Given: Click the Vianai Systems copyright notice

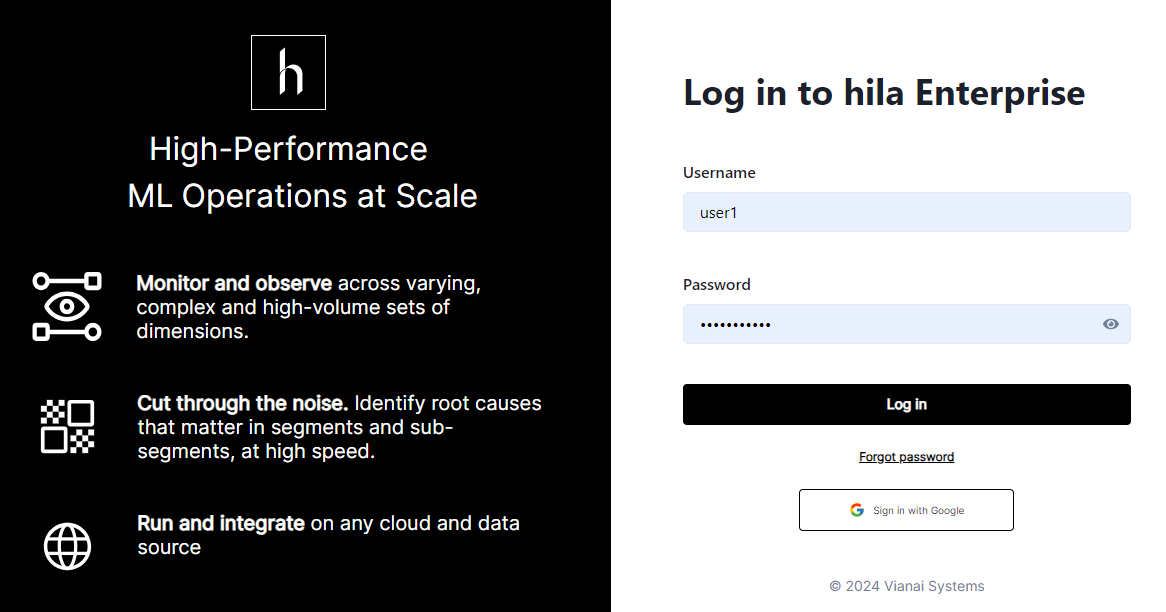Looking at the screenshot, I should click(x=906, y=586).
